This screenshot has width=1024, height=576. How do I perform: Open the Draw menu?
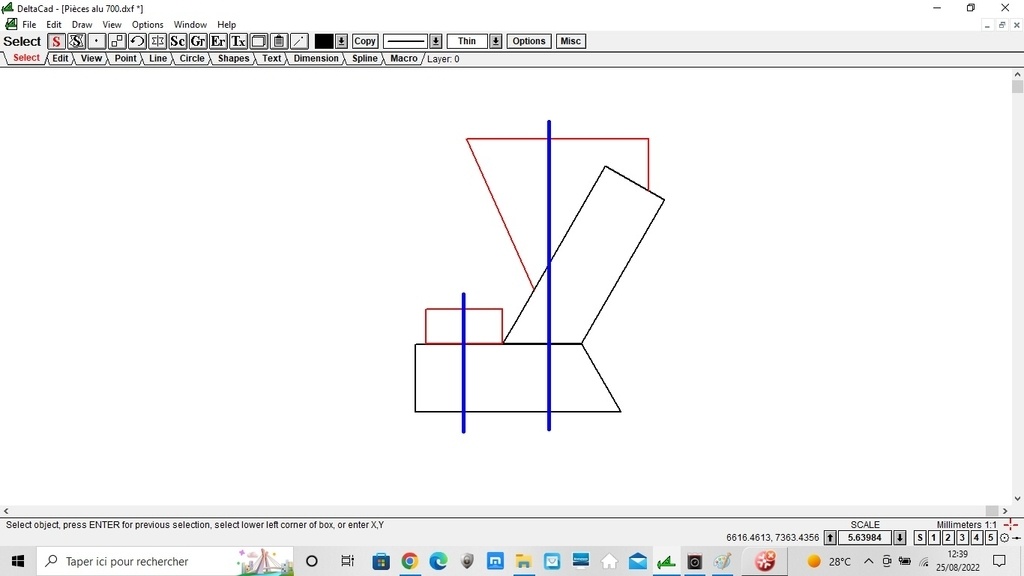tap(82, 24)
